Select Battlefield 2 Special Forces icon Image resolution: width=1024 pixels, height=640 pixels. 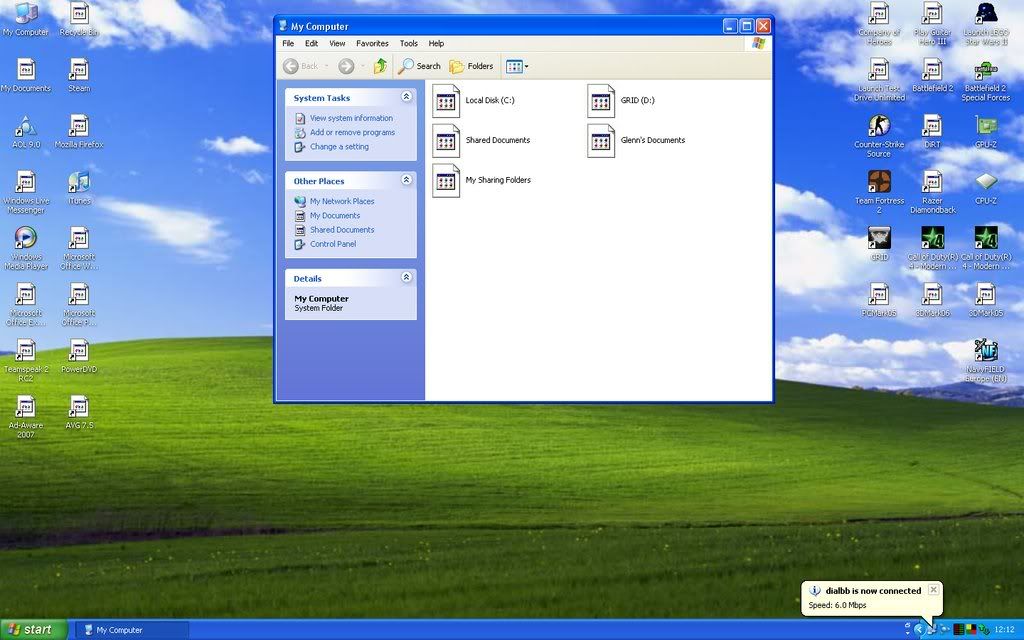point(985,80)
